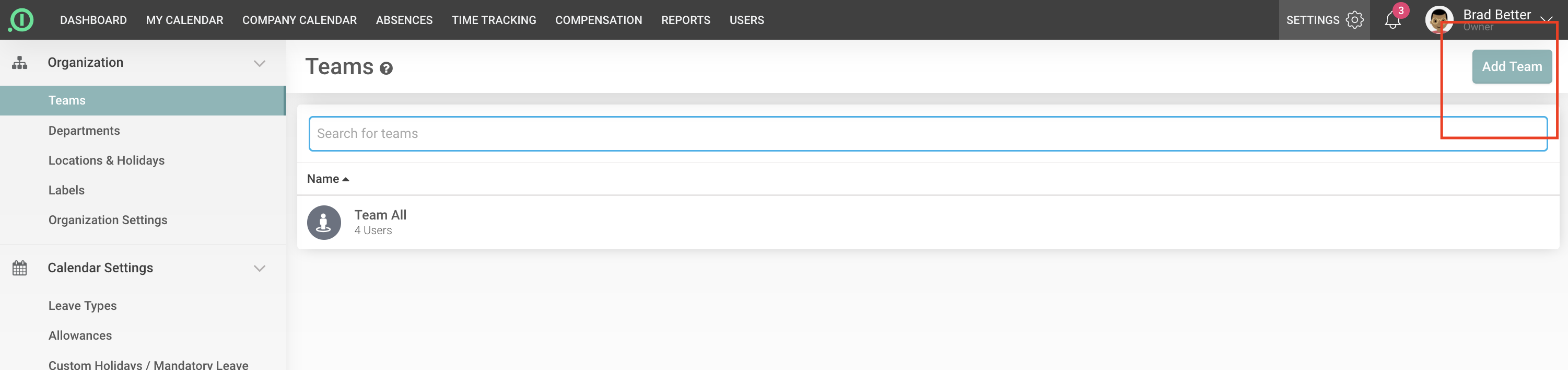1568x370 pixels.
Task: Click Brad Better's profile picture
Action: [1439, 20]
